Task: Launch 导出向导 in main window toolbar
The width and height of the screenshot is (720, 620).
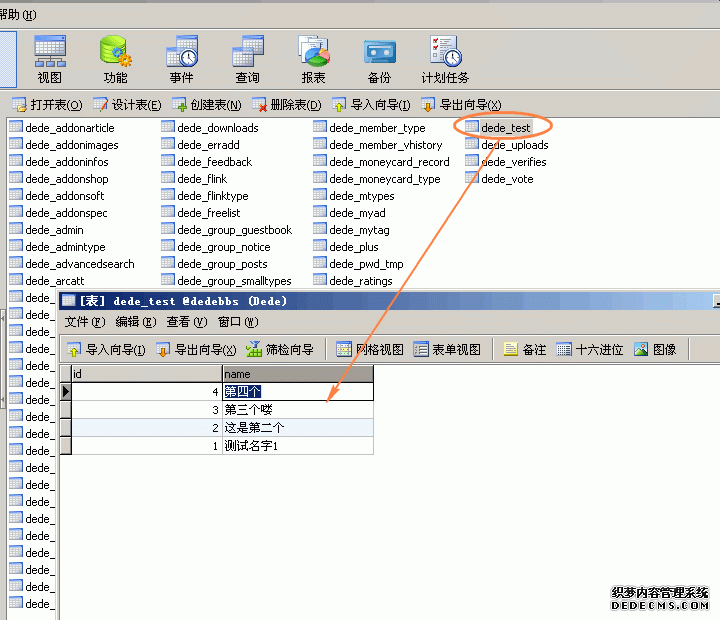Action: (x=461, y=105)
